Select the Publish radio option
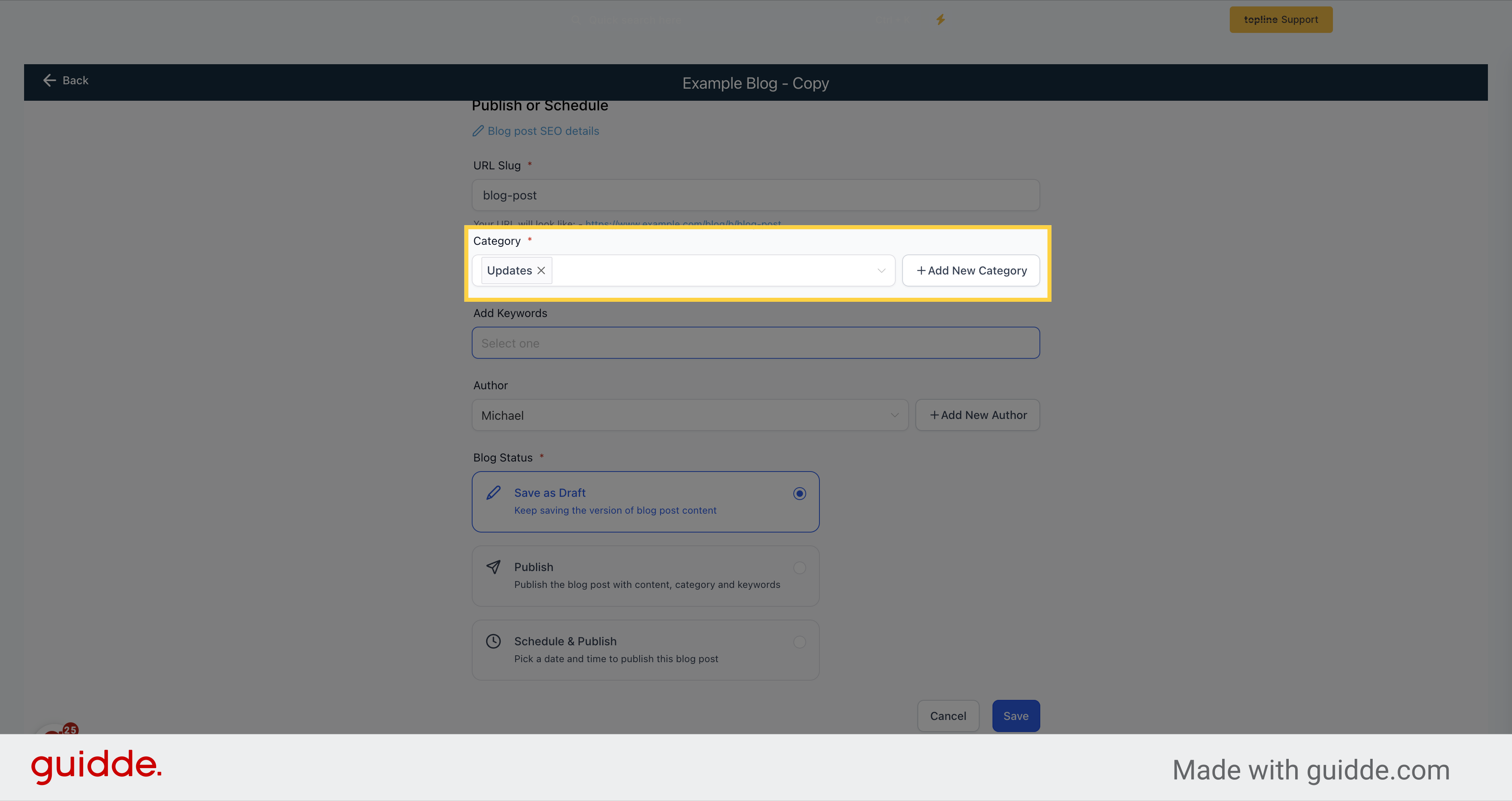This screenshot has width=1512, height=801. 799,567
